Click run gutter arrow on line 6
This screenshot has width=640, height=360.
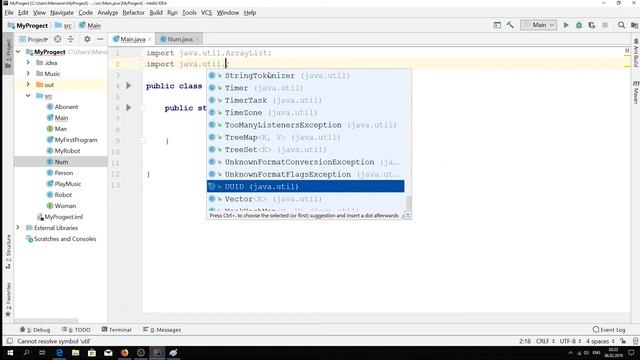click(x=129, y=108)
